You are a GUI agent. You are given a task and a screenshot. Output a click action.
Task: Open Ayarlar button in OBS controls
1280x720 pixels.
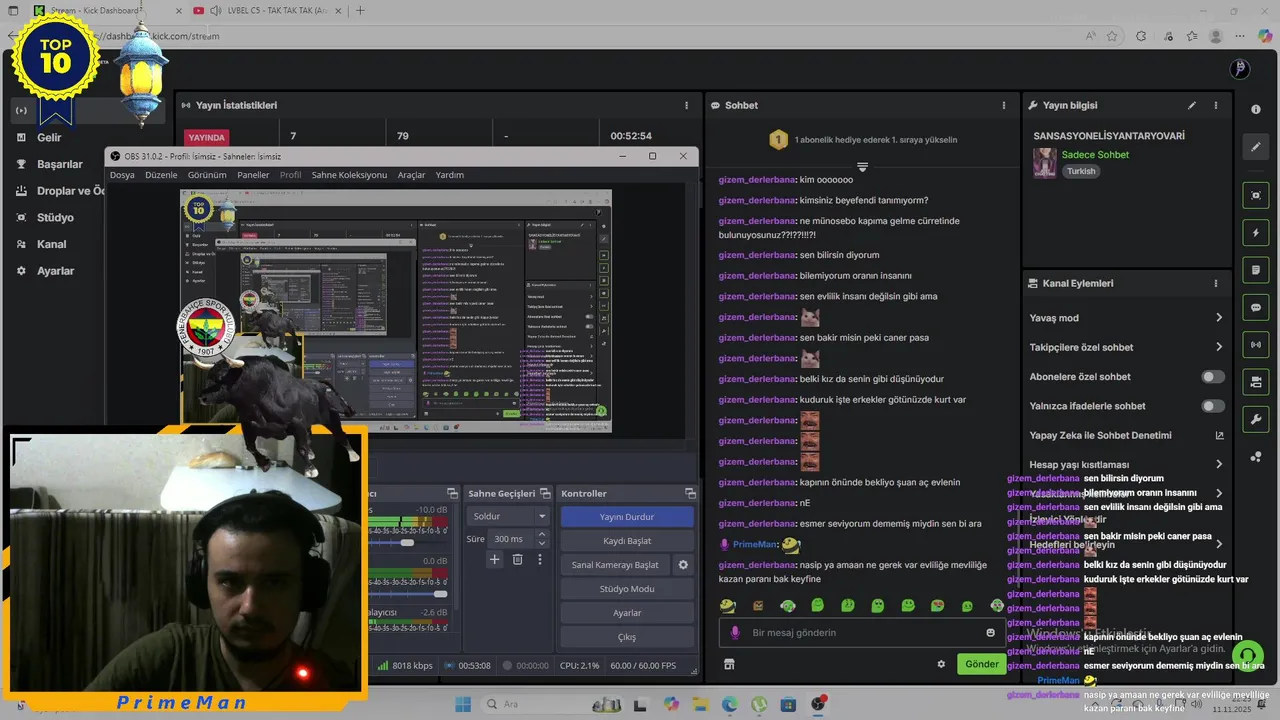[x=626, y=613]
